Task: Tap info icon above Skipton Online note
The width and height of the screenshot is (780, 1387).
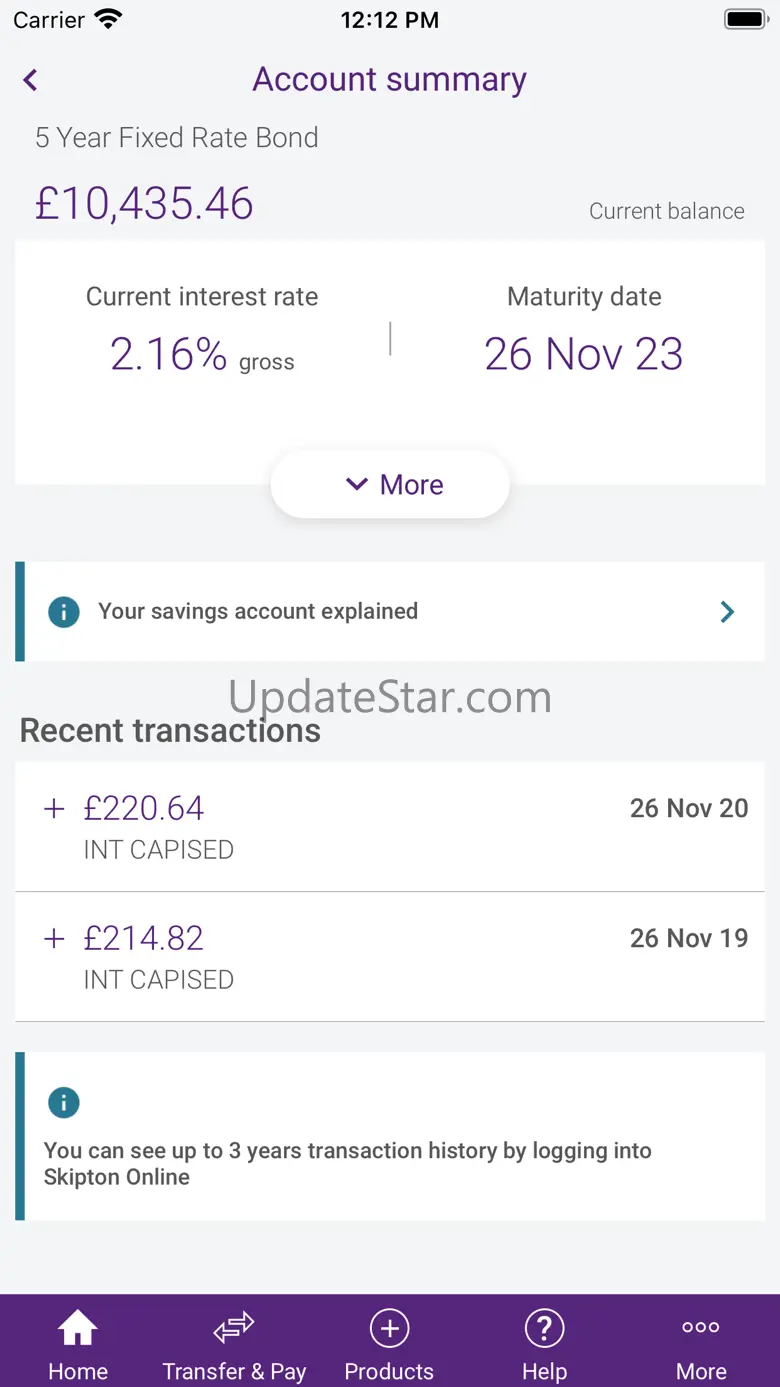Action: (x=64, y=1102)
